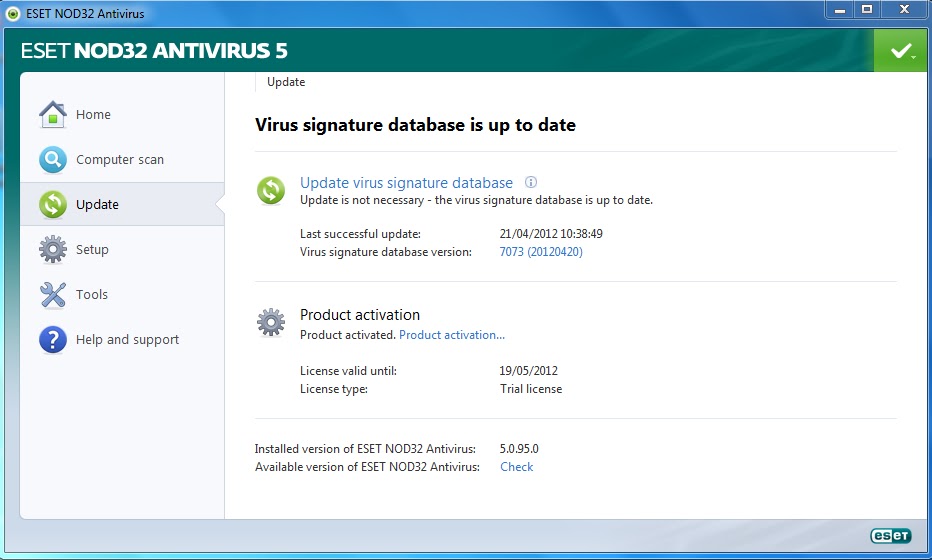The width and height of the screenshot is (932, 560).
Task: Click the green protection status checkmark
Action: [900, 51]
